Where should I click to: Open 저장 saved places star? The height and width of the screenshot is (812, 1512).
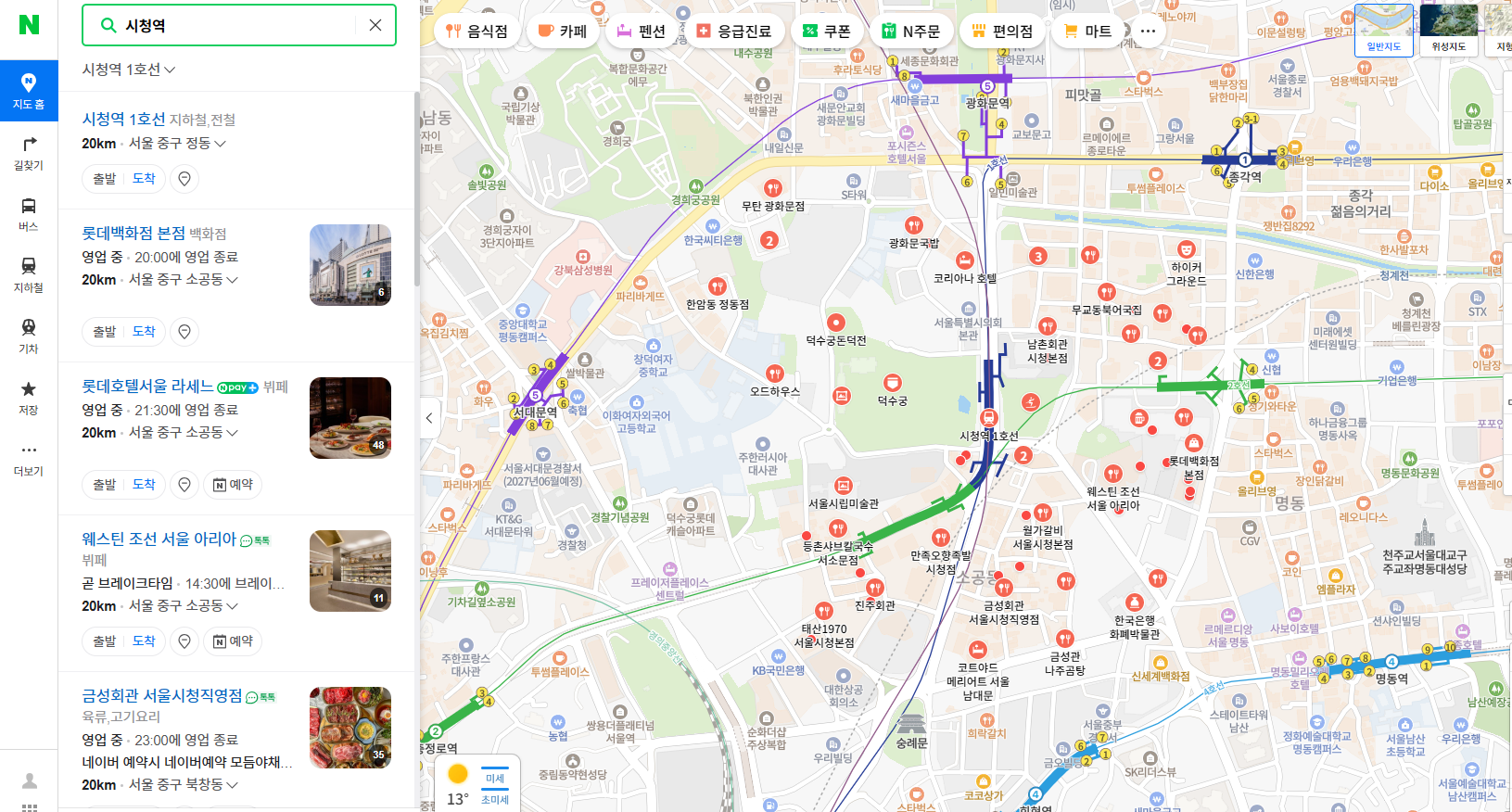(29, 398)
